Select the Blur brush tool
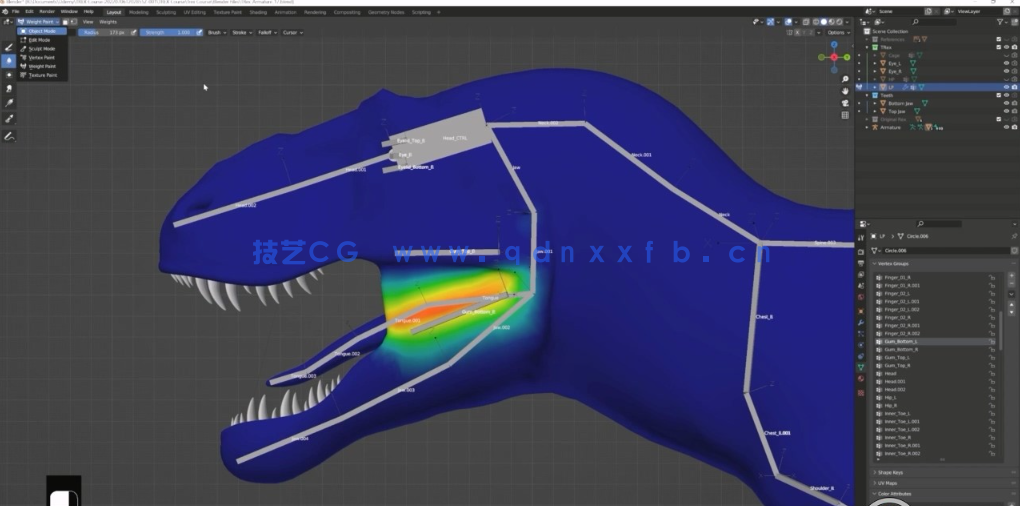1020x506 pixels. [8, 60]
